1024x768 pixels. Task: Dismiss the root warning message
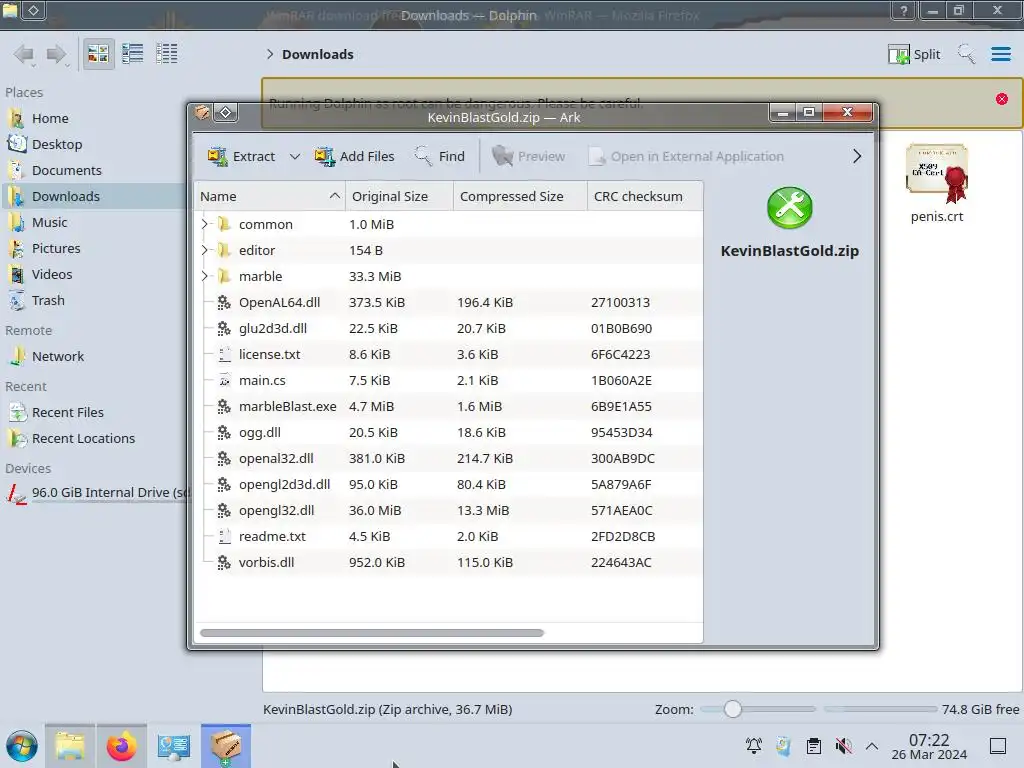[1002, 99]
